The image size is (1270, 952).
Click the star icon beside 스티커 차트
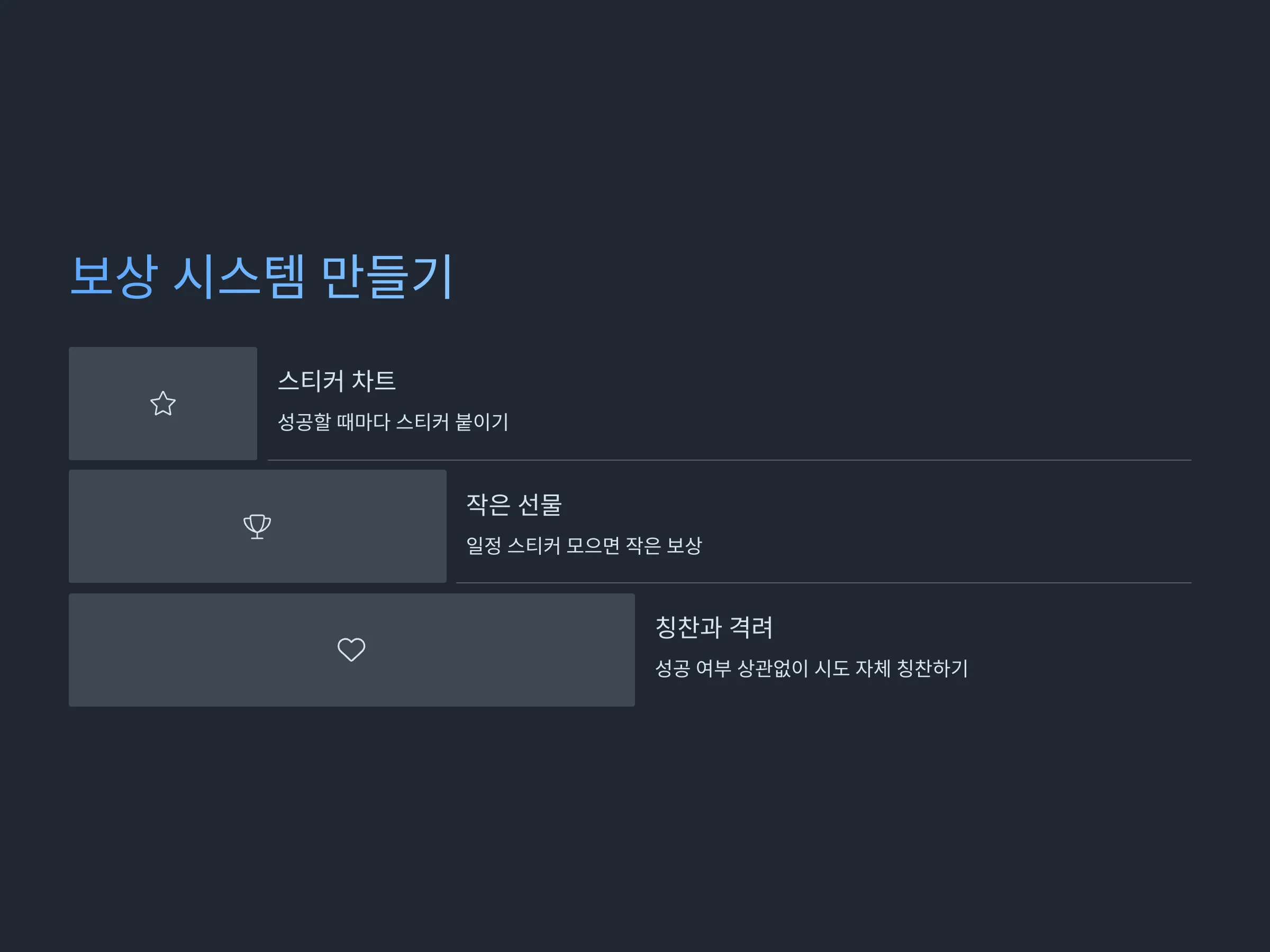pos(163,404)
